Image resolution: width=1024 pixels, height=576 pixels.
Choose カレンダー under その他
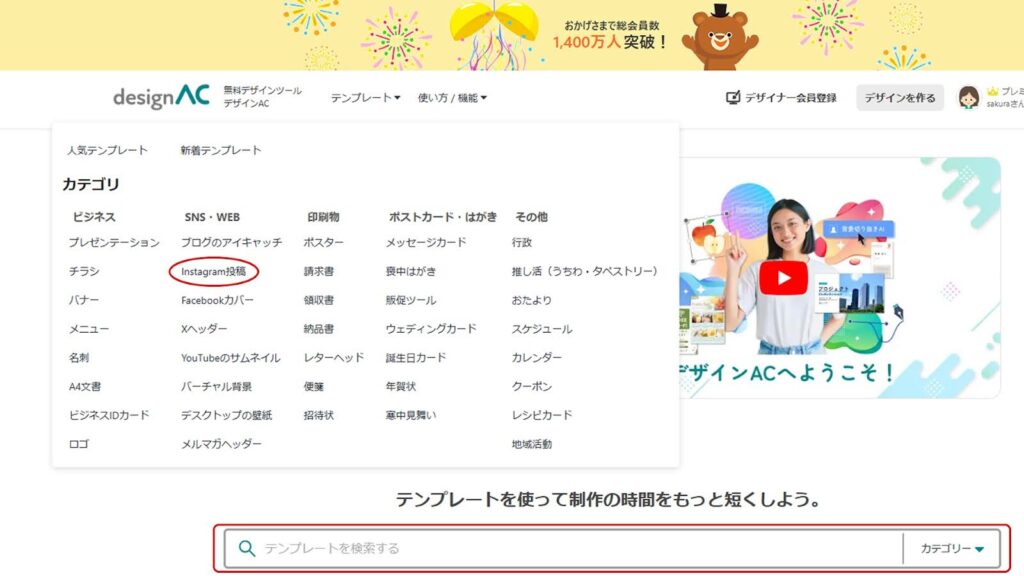tap(536, 357)
